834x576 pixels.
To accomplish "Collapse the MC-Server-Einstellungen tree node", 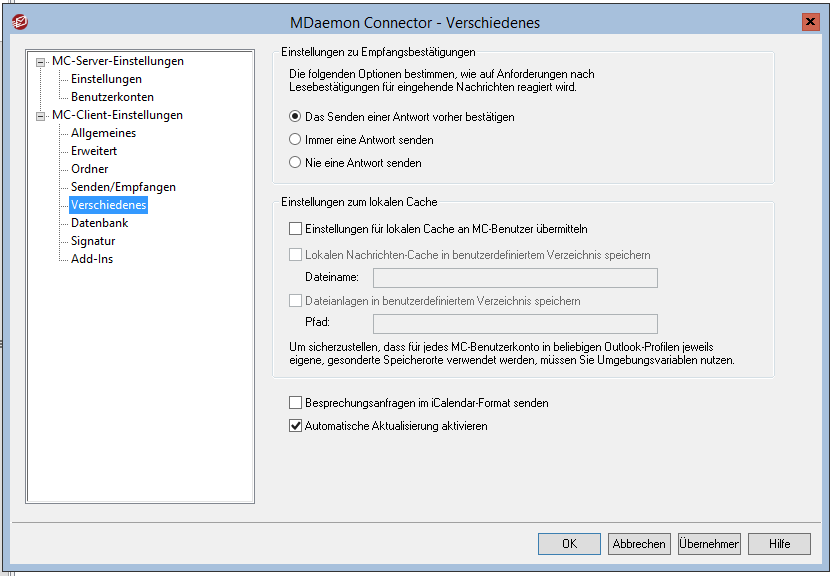I will click(x=41, y=61).
